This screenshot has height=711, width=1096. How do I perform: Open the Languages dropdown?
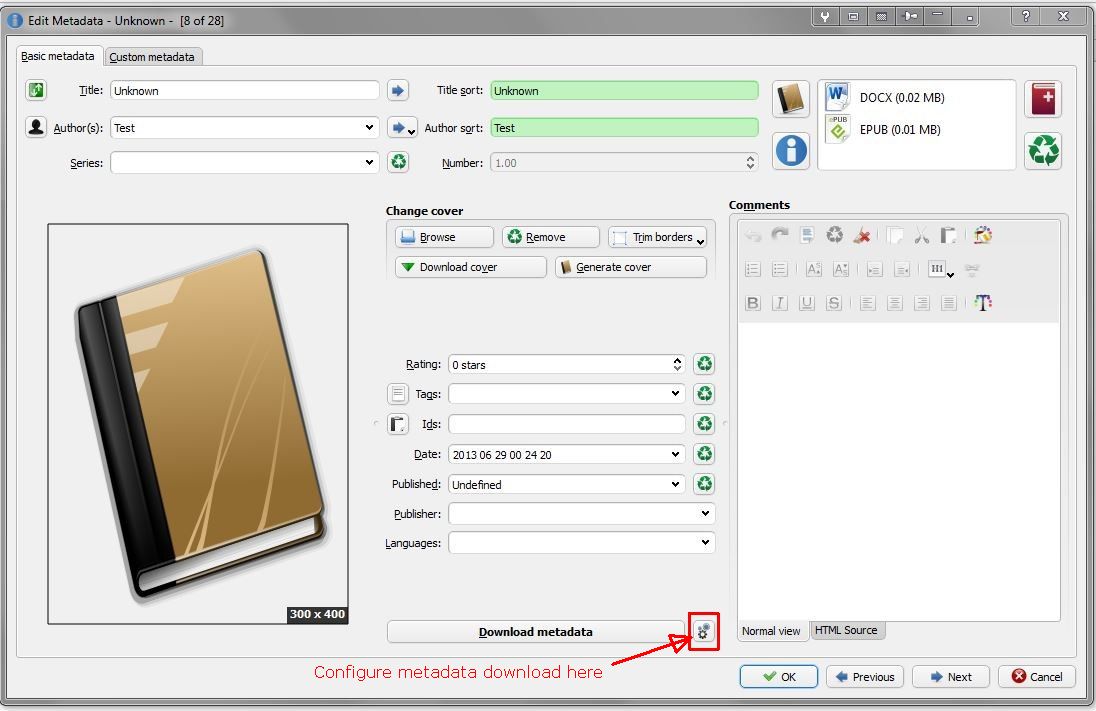coord(705,543)
